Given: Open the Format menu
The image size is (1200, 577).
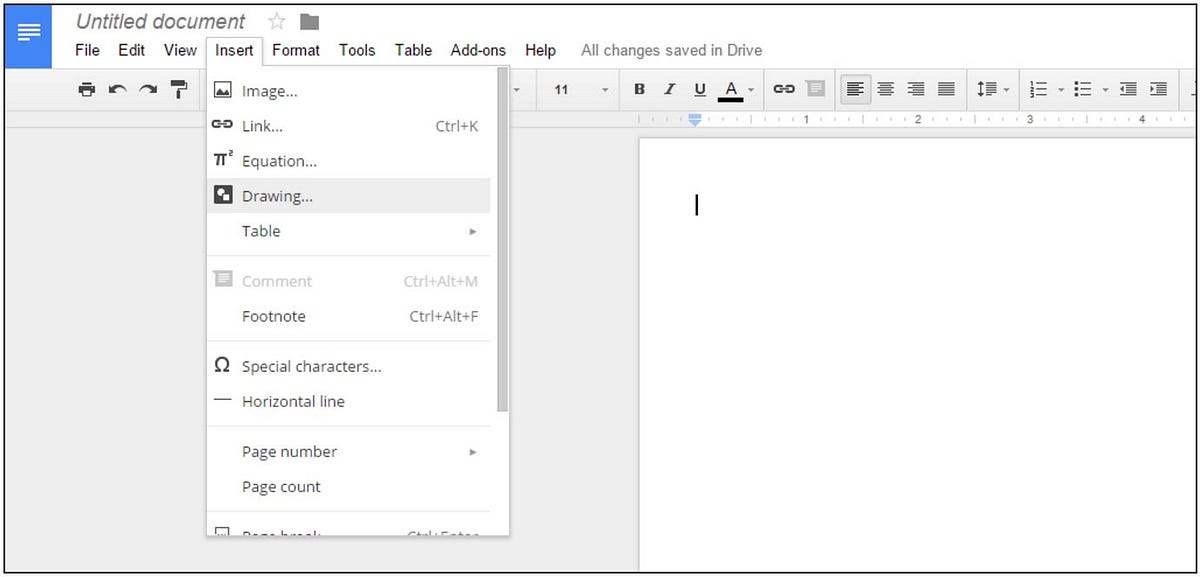Looking at the screenshot, I should coord(296,49).
